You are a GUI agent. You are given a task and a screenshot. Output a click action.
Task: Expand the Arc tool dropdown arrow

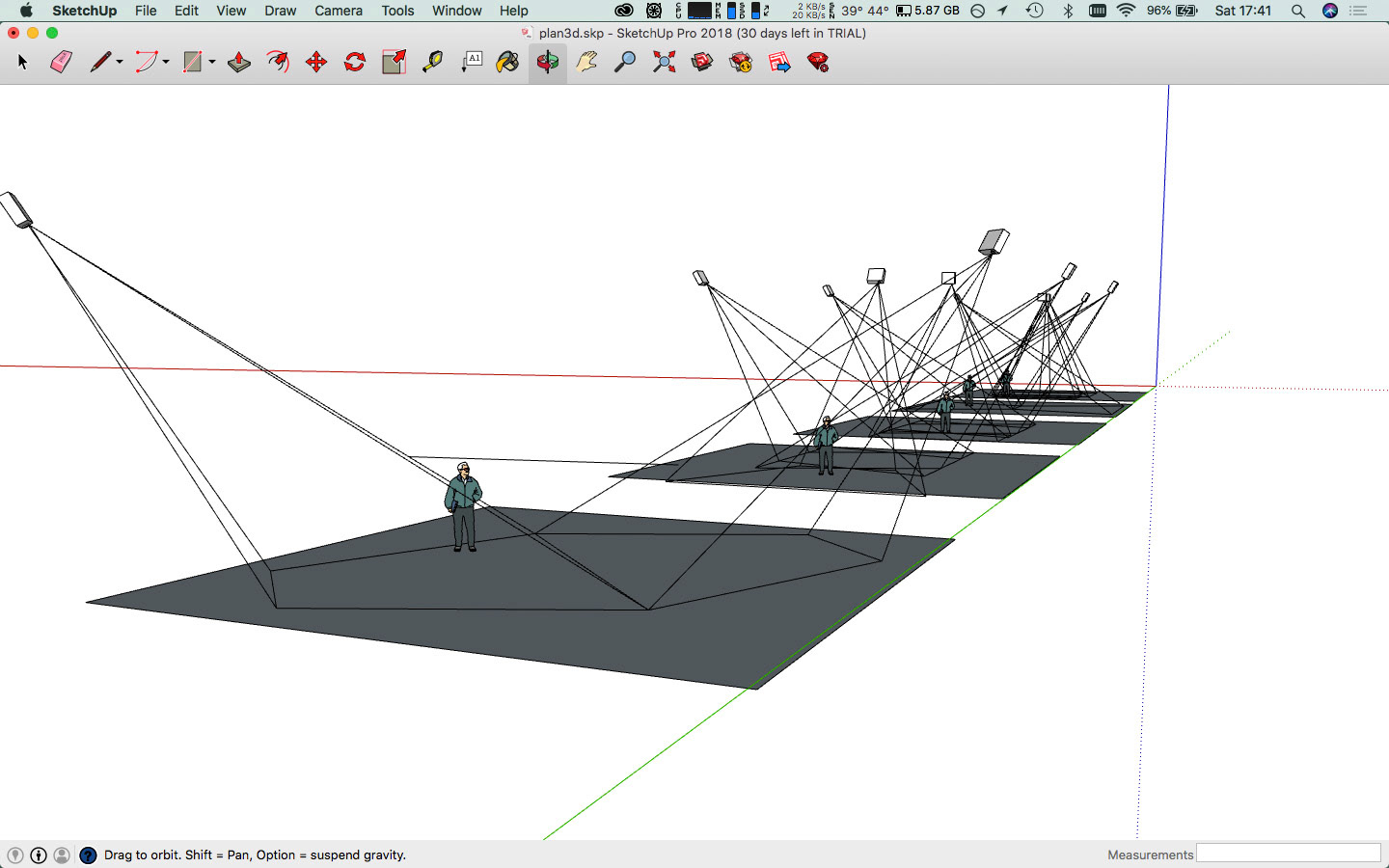166,63
